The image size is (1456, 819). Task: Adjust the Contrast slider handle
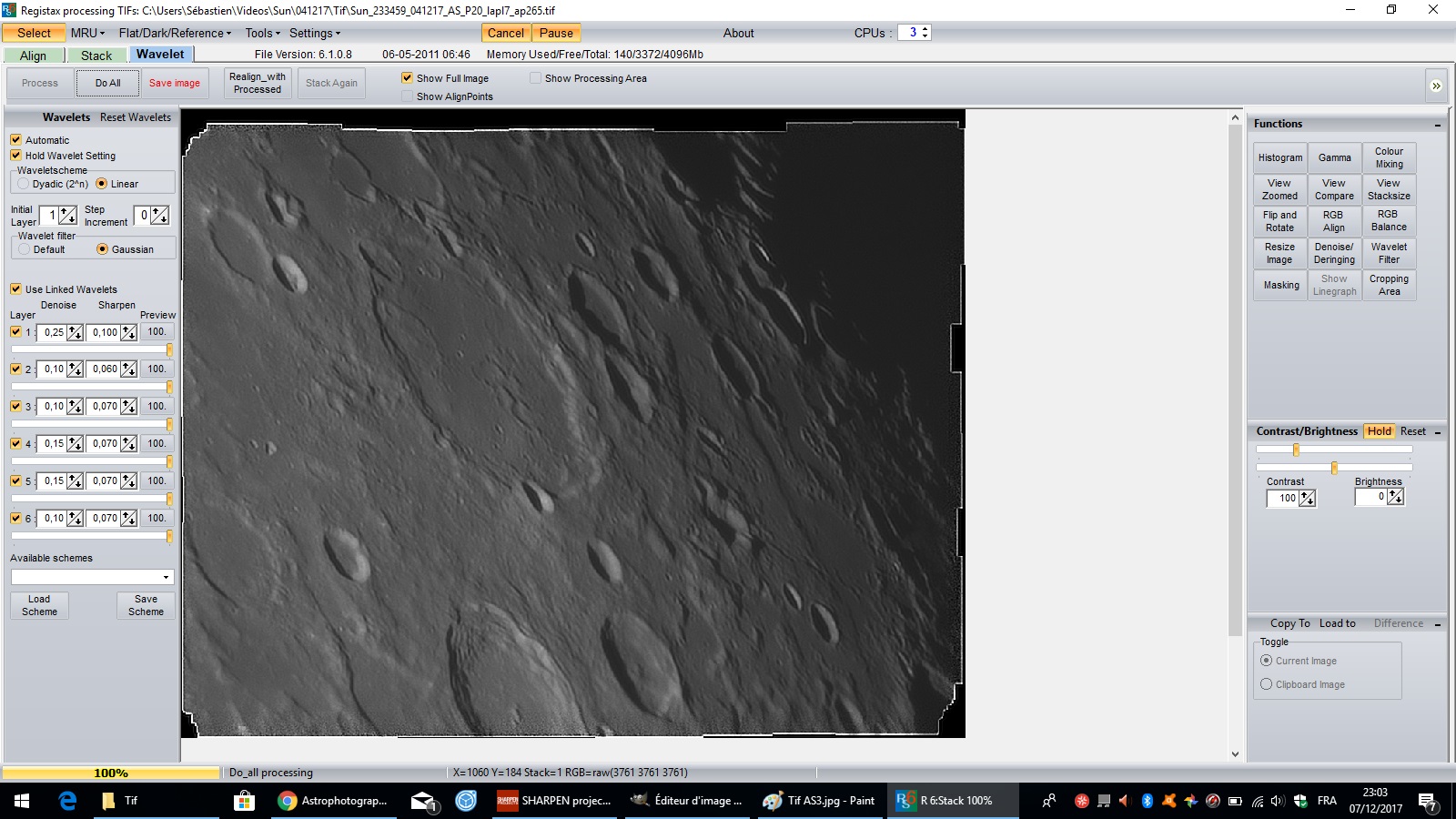[1296, 450]
